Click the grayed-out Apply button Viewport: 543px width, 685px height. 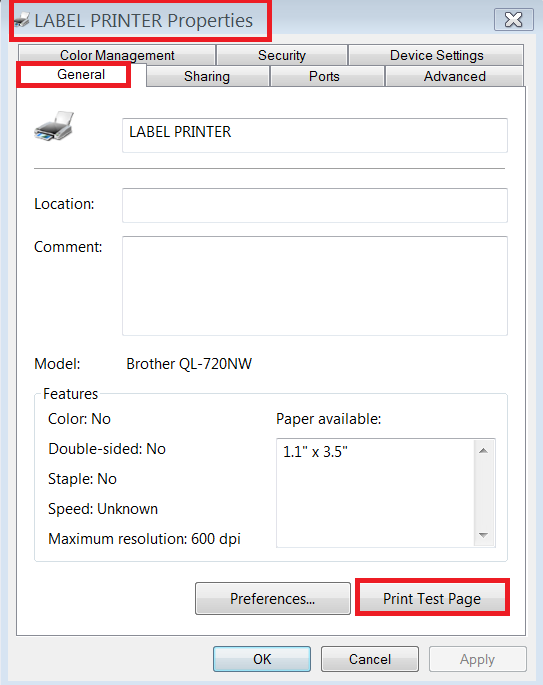(477, 659)
